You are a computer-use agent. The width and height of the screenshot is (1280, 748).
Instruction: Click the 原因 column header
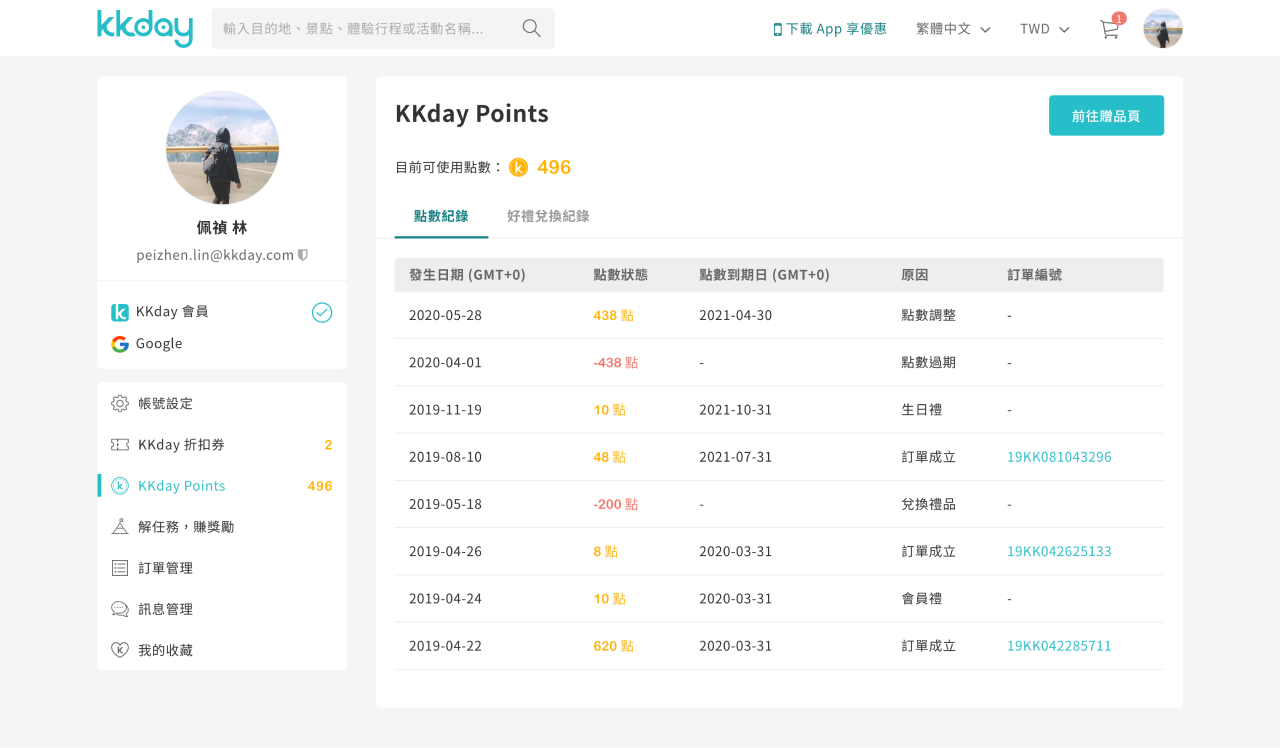point(914,275)
